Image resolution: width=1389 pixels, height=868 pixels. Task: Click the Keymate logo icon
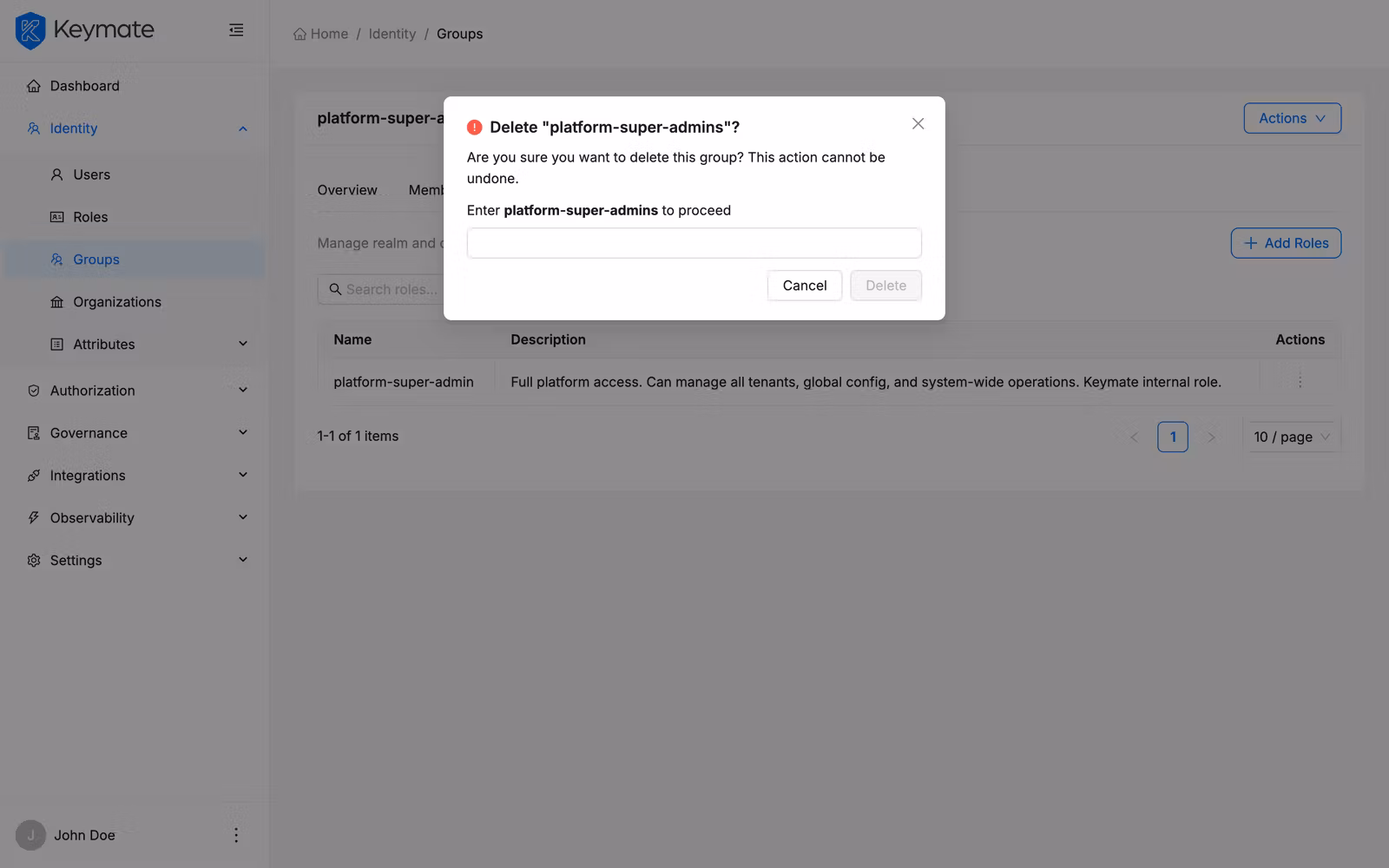(30, 30)
